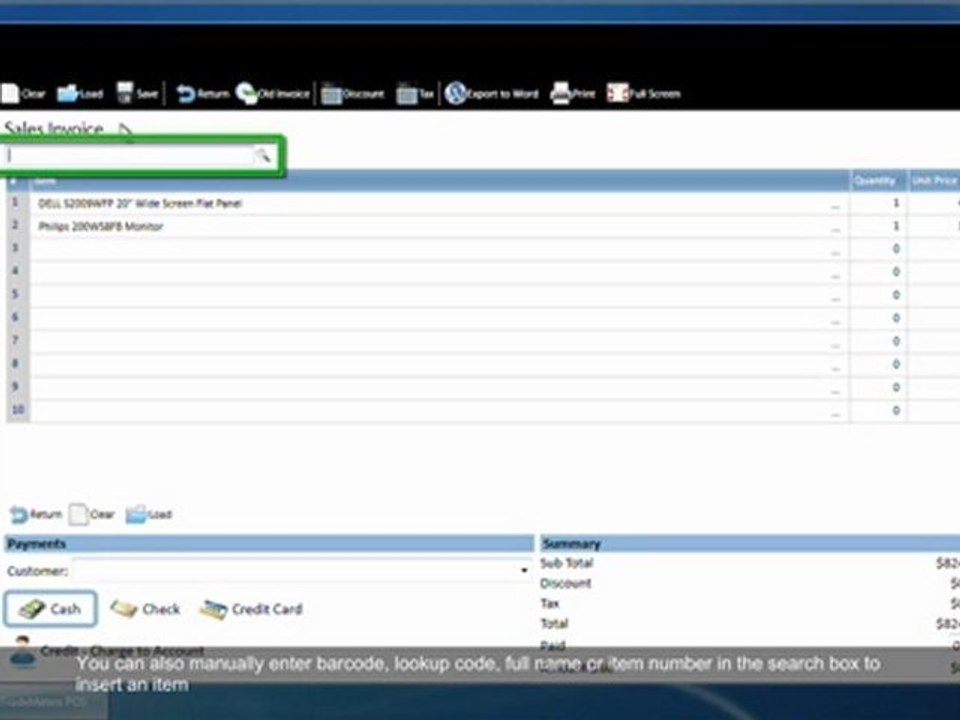Image resolution: width=960 pixels, height=720 pixels.
Task: Click the Quantity column header
Action: (x=878, y=181)
